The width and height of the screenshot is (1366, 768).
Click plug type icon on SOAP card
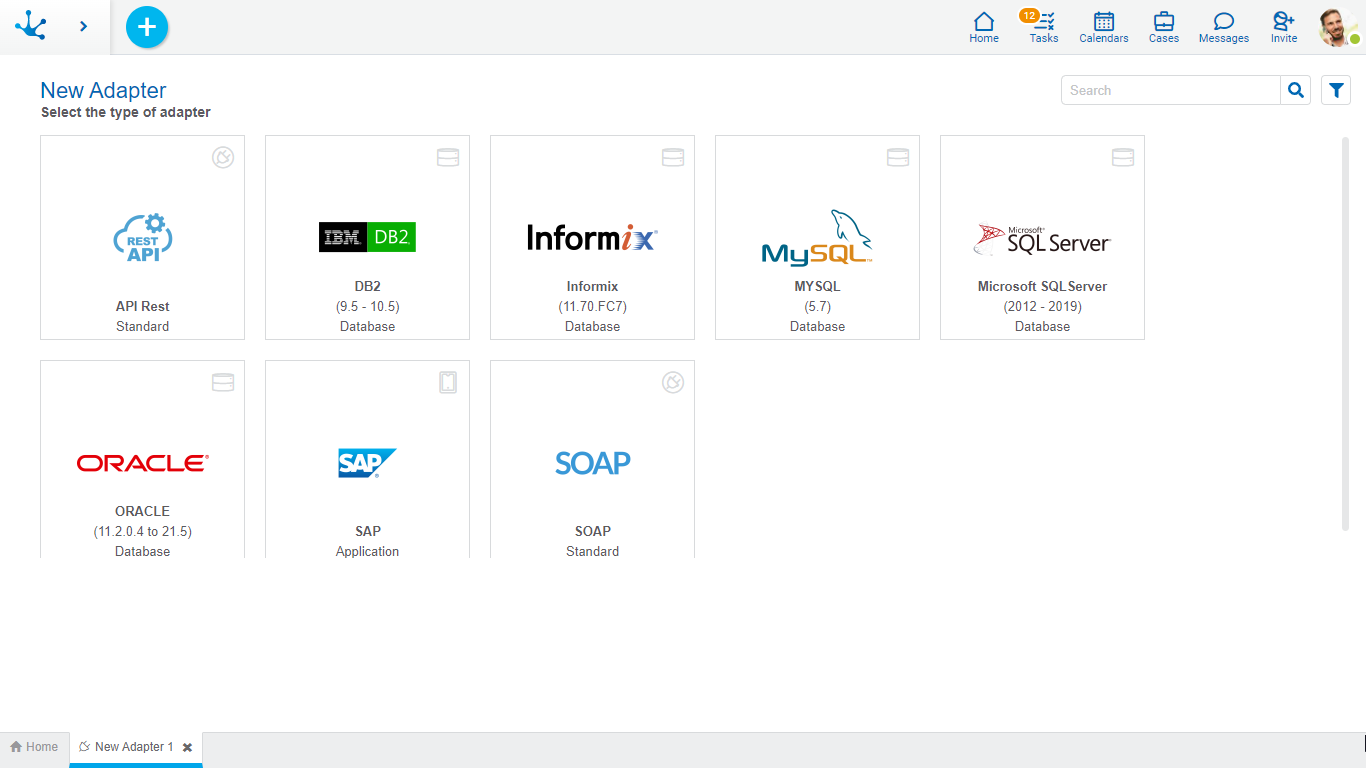673,382
